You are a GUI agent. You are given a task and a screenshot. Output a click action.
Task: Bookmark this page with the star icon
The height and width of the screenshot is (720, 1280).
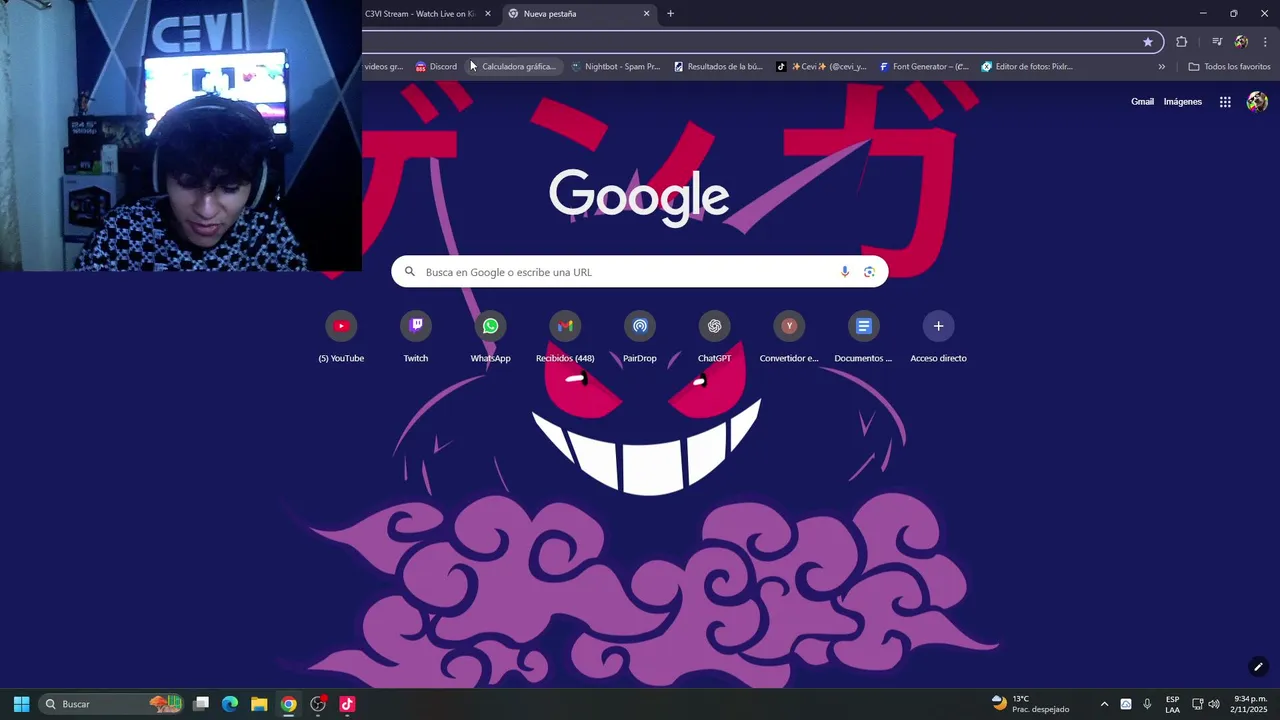pyautogui.click(x=1148, y=42)
